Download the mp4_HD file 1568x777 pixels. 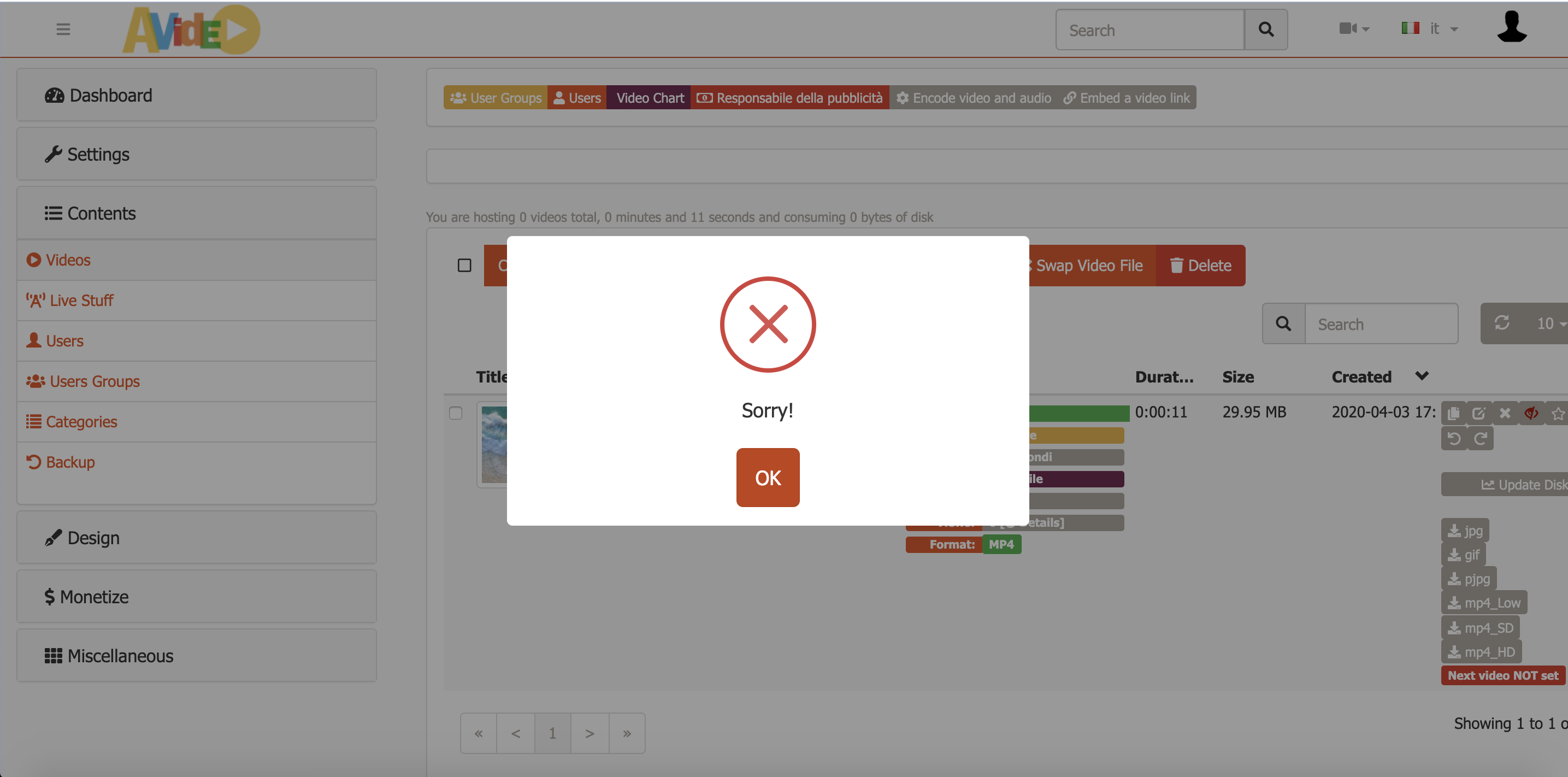1482,651
